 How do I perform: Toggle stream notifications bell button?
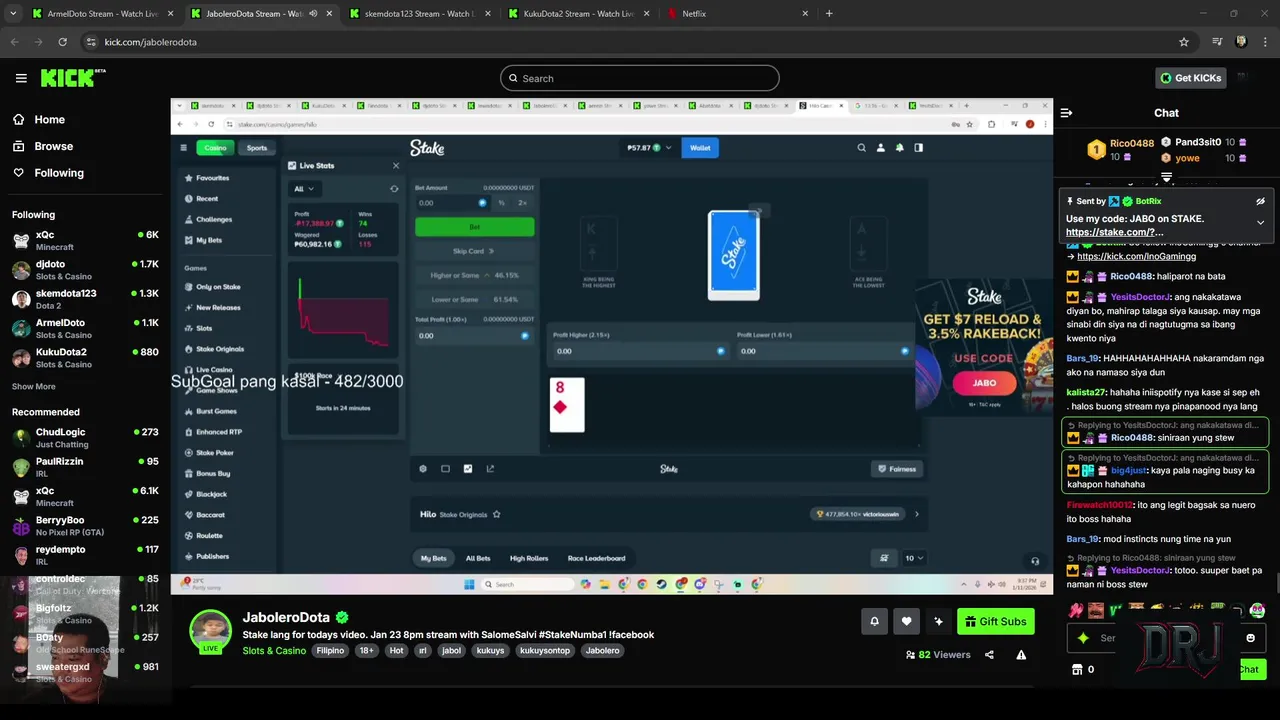coord(874,621)
